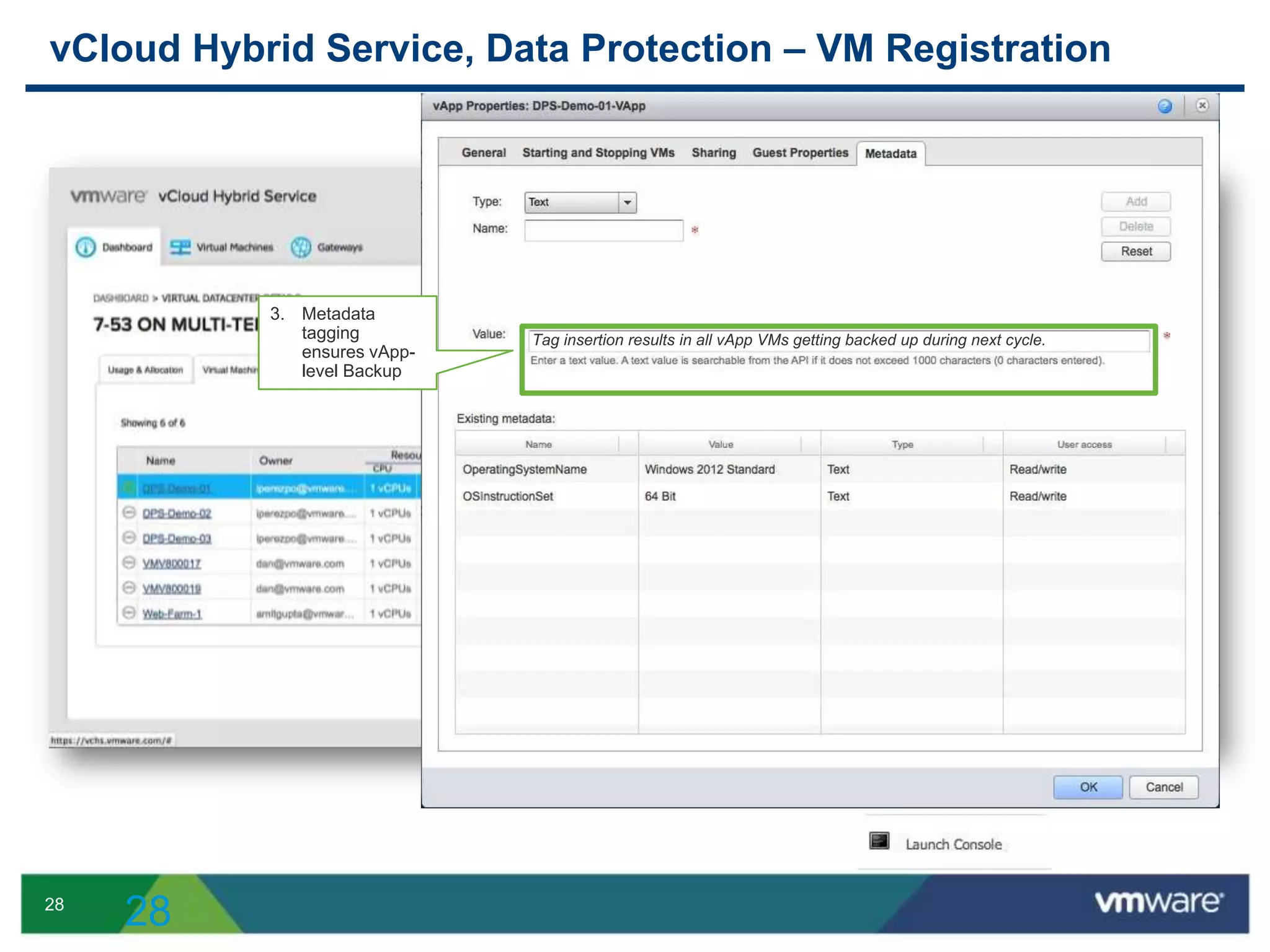The image size is (1270, 952).
Task: Click the status icon beside VMV800017
Action: pyautogui.click(x=129, y=563)
